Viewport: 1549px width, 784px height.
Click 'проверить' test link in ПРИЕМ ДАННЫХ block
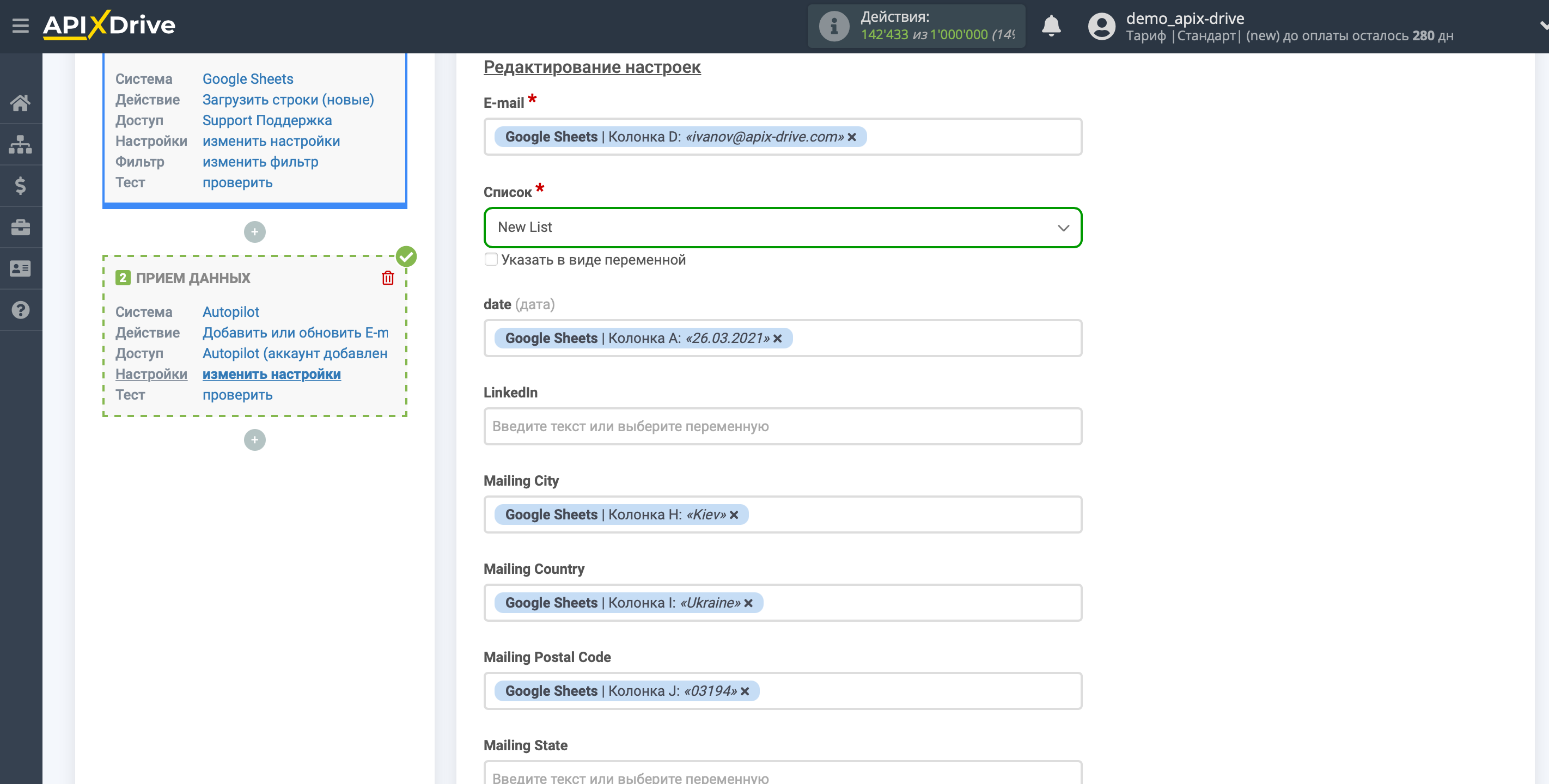[x=237, y=394]
